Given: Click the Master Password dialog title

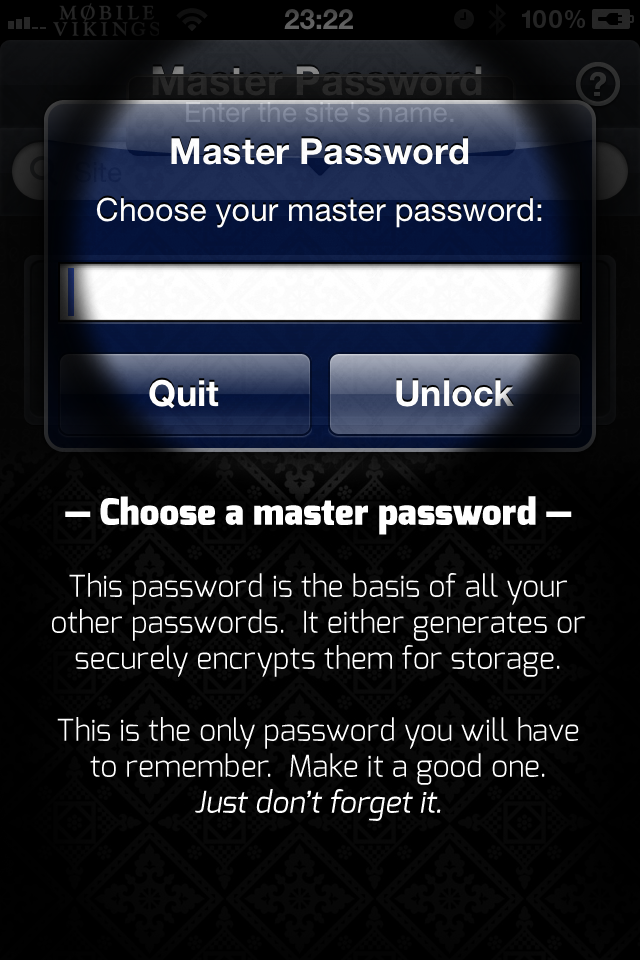Looking at the screenshot, I should click(320, 151).
